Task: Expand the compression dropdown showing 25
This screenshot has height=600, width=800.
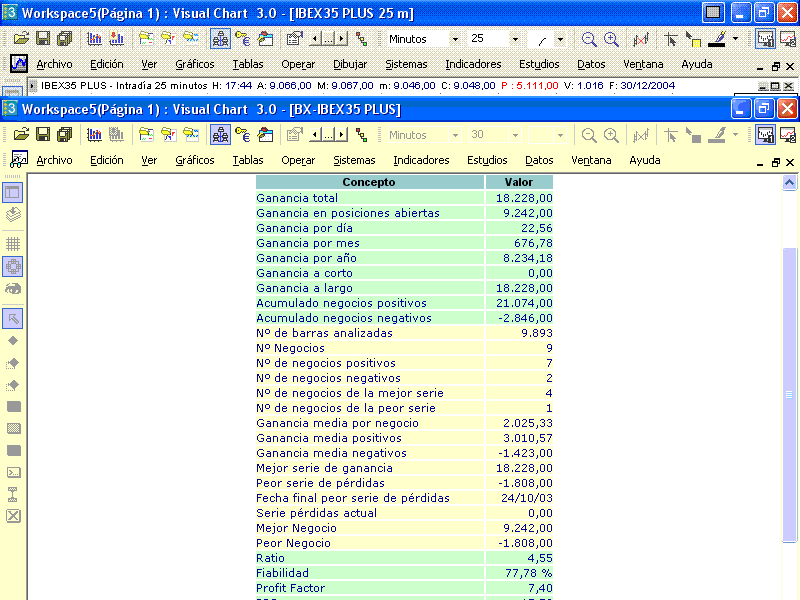Action: [x=515, y=39]
